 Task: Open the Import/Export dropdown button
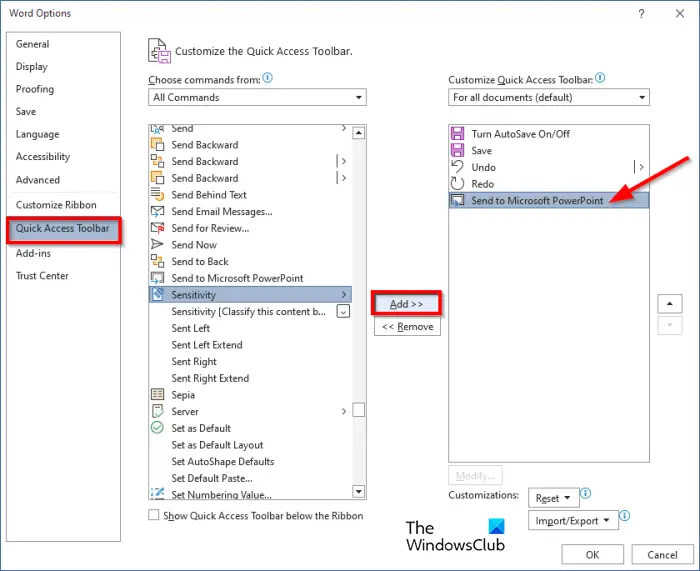(x=573, y=521)
